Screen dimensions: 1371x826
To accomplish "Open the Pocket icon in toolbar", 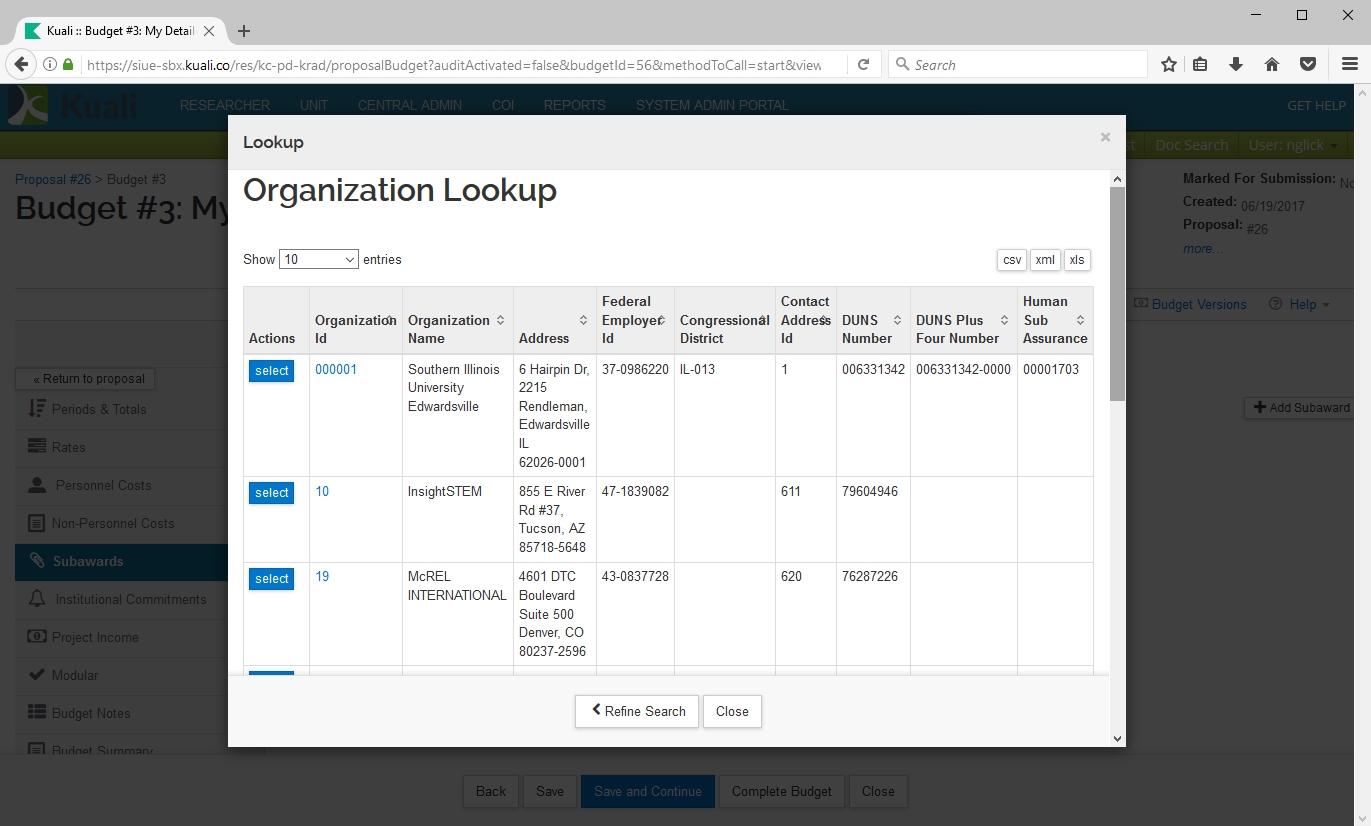I will (1307, 65).
